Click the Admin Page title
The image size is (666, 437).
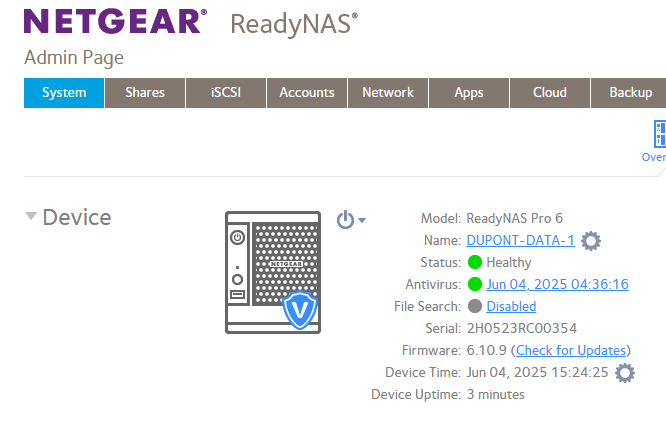74,58
